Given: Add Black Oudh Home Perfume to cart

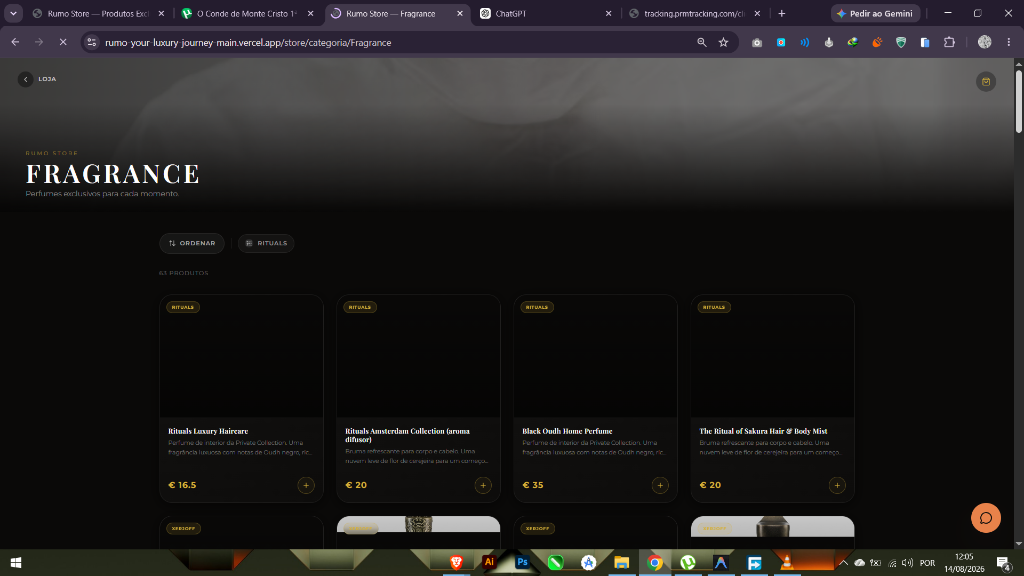Looking at the screenshot, I should [x=660, y=485].
